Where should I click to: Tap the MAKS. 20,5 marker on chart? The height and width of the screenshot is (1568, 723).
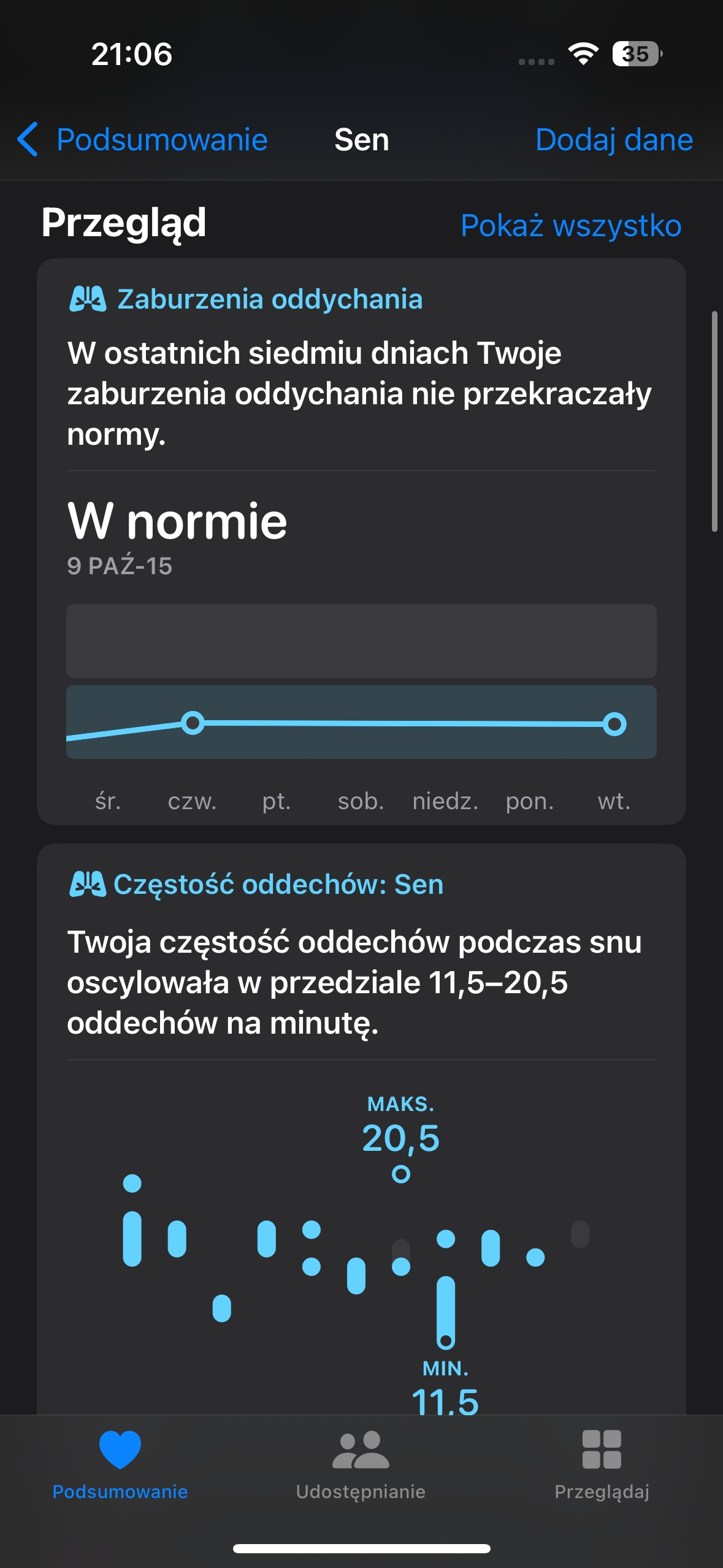coord(401,1174)
